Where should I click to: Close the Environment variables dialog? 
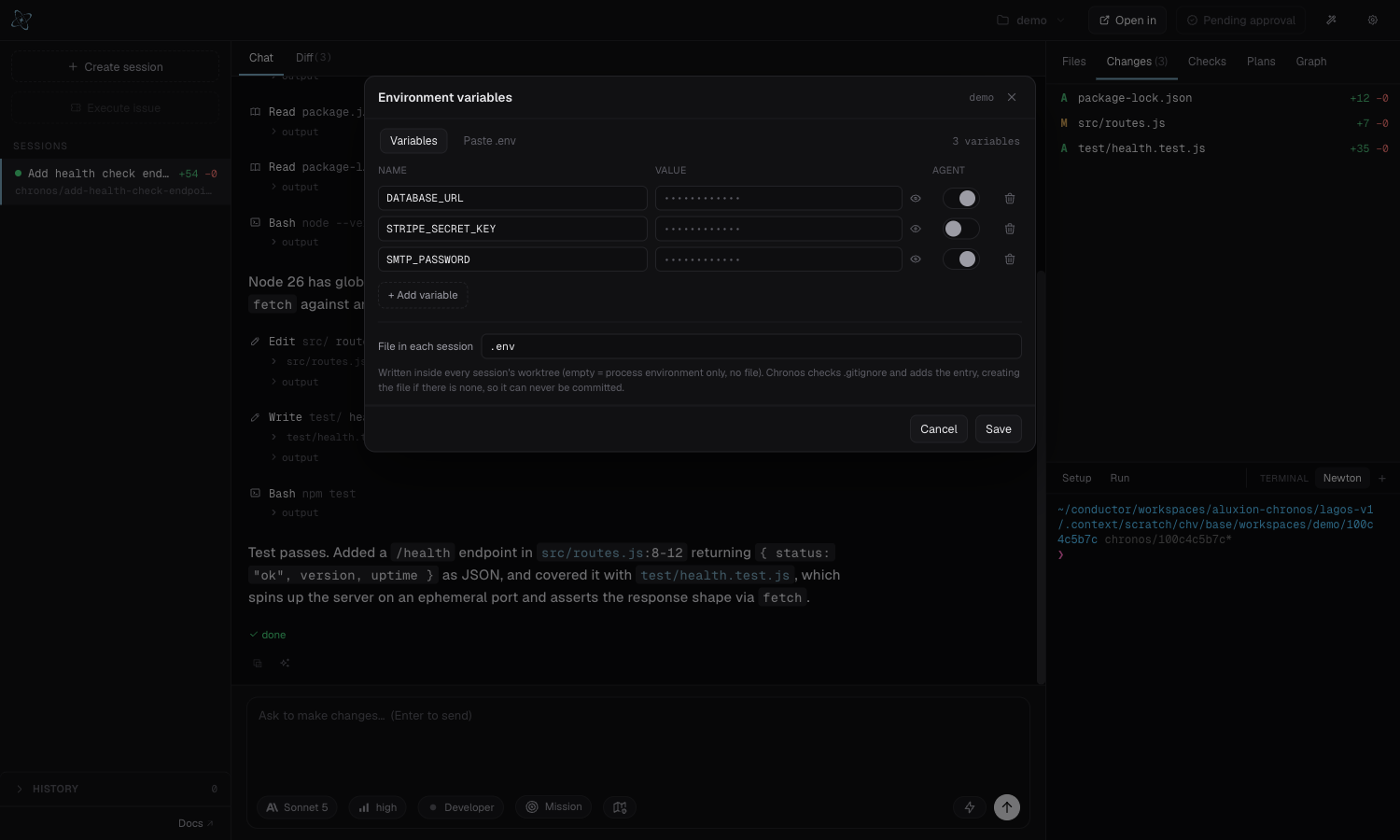point(1012,97)
